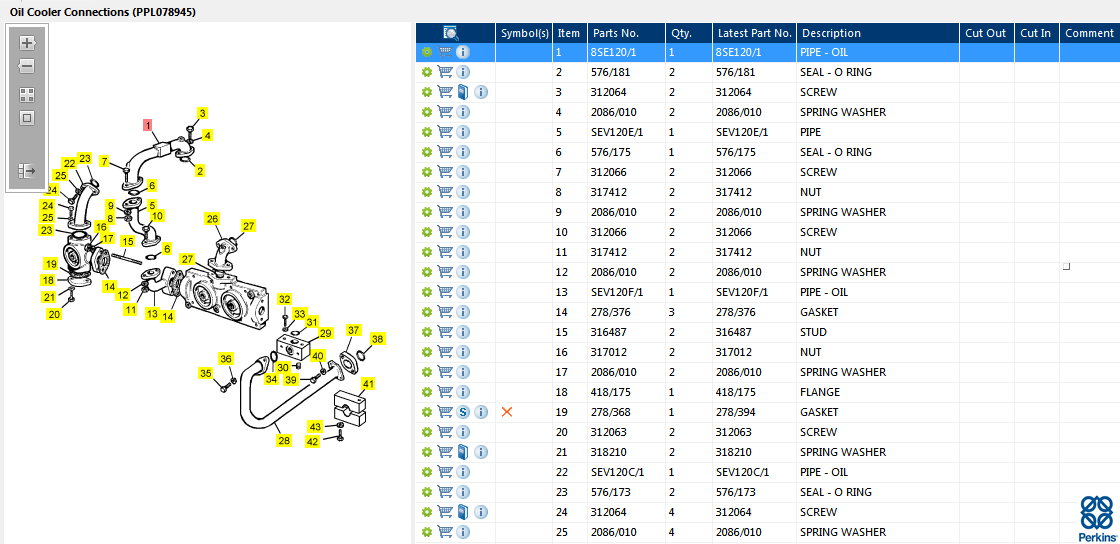Screen dimensions: 1120x544
Task: Open info for item 2 SEAL - O RING
Action: pyautogui.click(x=463, y=72)
